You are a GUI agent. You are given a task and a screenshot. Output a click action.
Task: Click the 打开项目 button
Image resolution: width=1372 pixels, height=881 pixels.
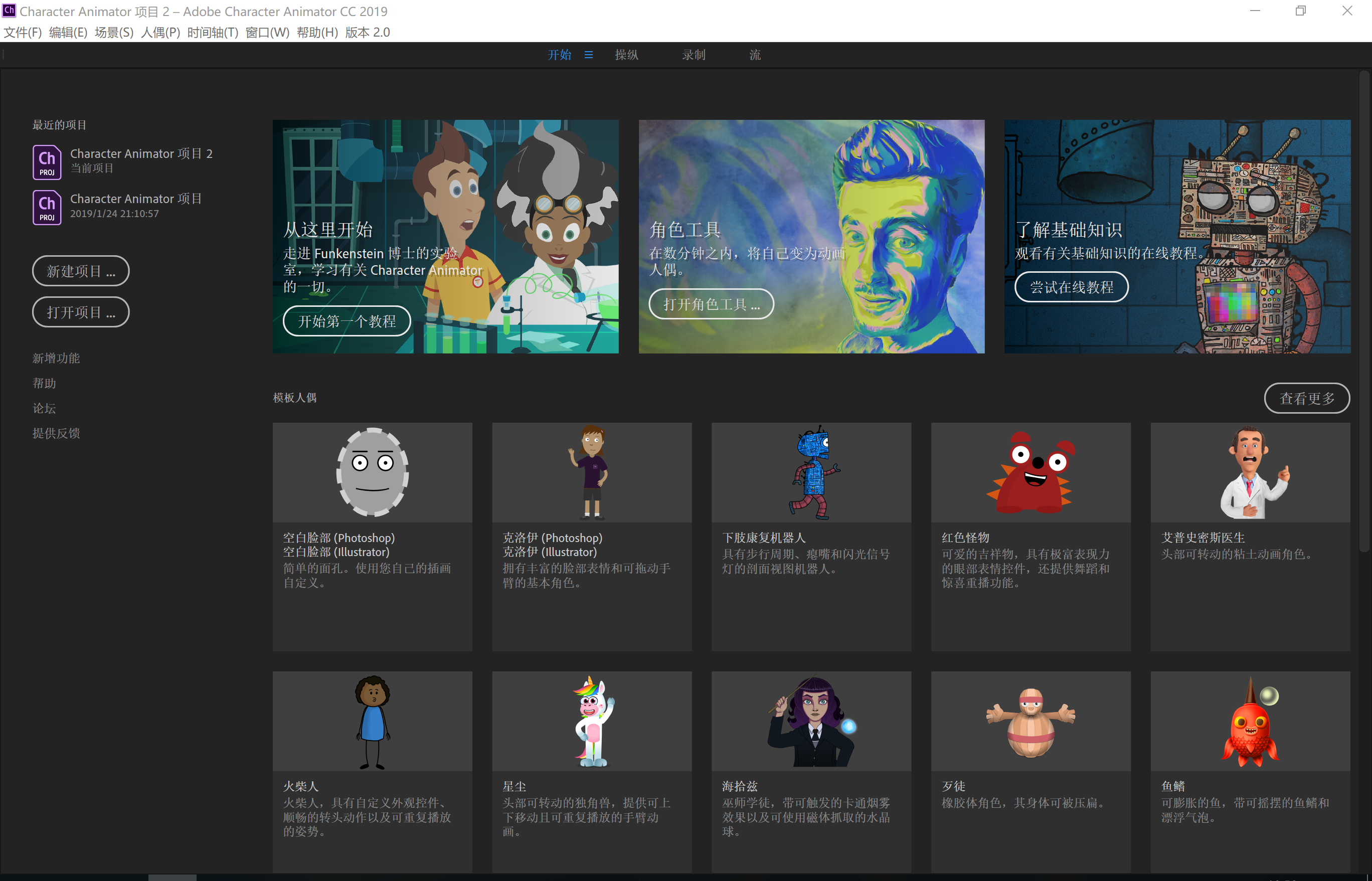click(81, 312)
